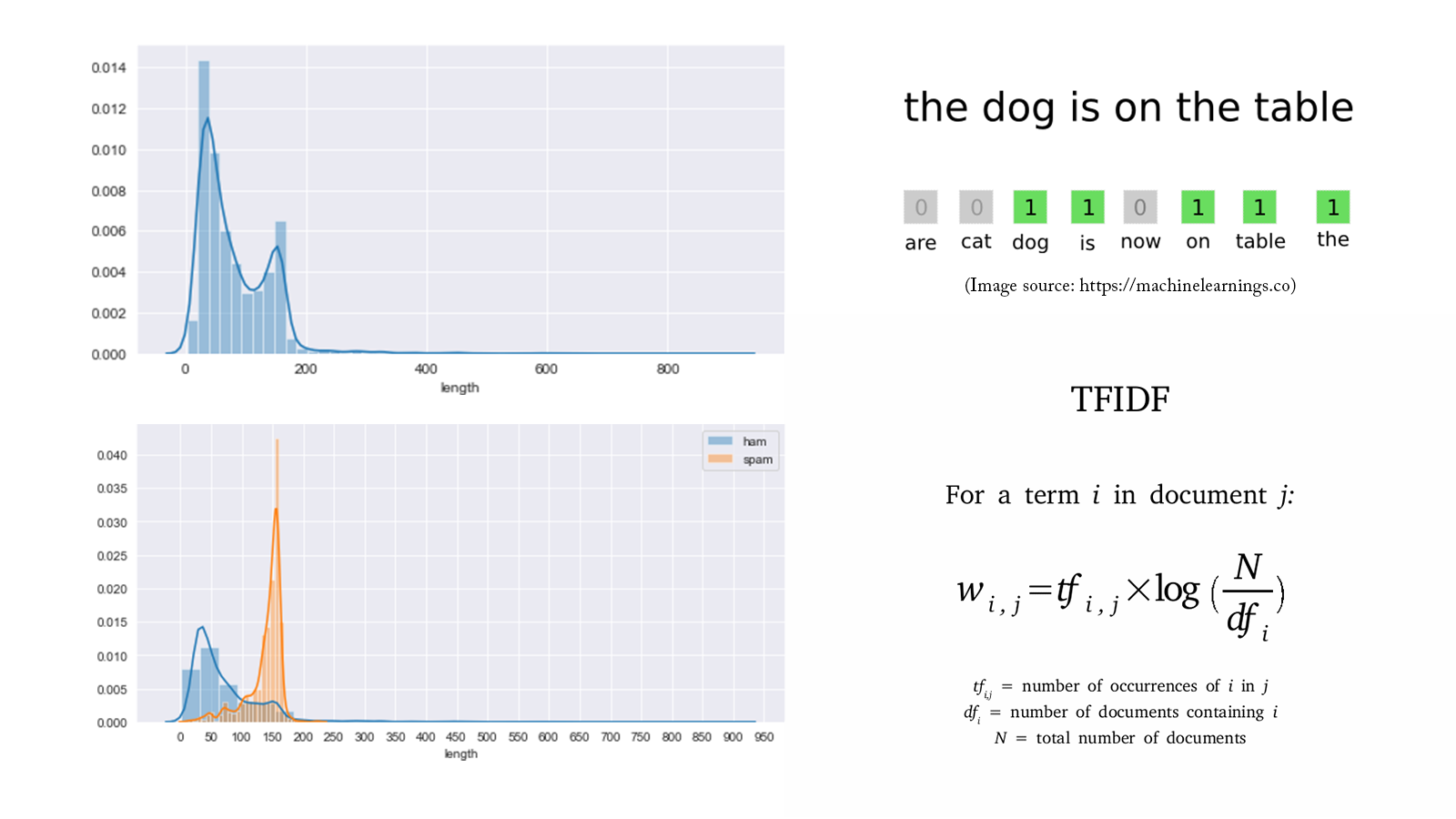The height and width of the screenshot is (819, 1456).
Task: Click the green box above 'is'
Action: click(x=1087, y=207)
